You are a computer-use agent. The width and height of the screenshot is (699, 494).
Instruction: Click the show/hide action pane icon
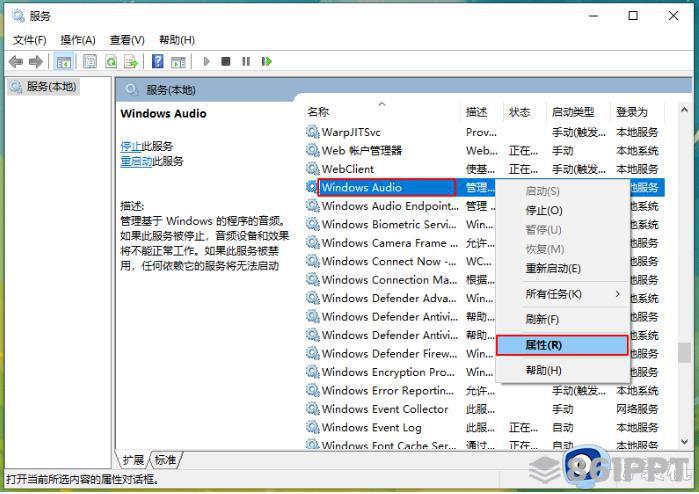[x=178, y=62]
